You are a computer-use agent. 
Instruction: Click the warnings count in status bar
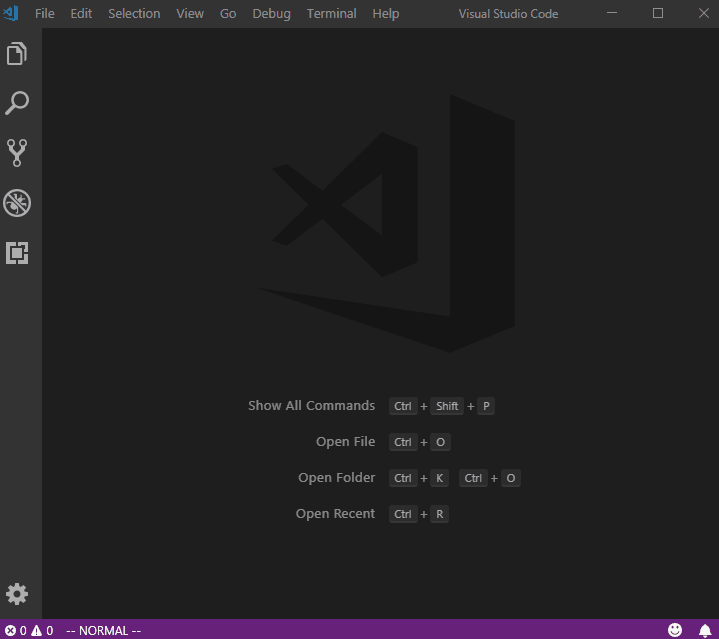pos(42,631)
